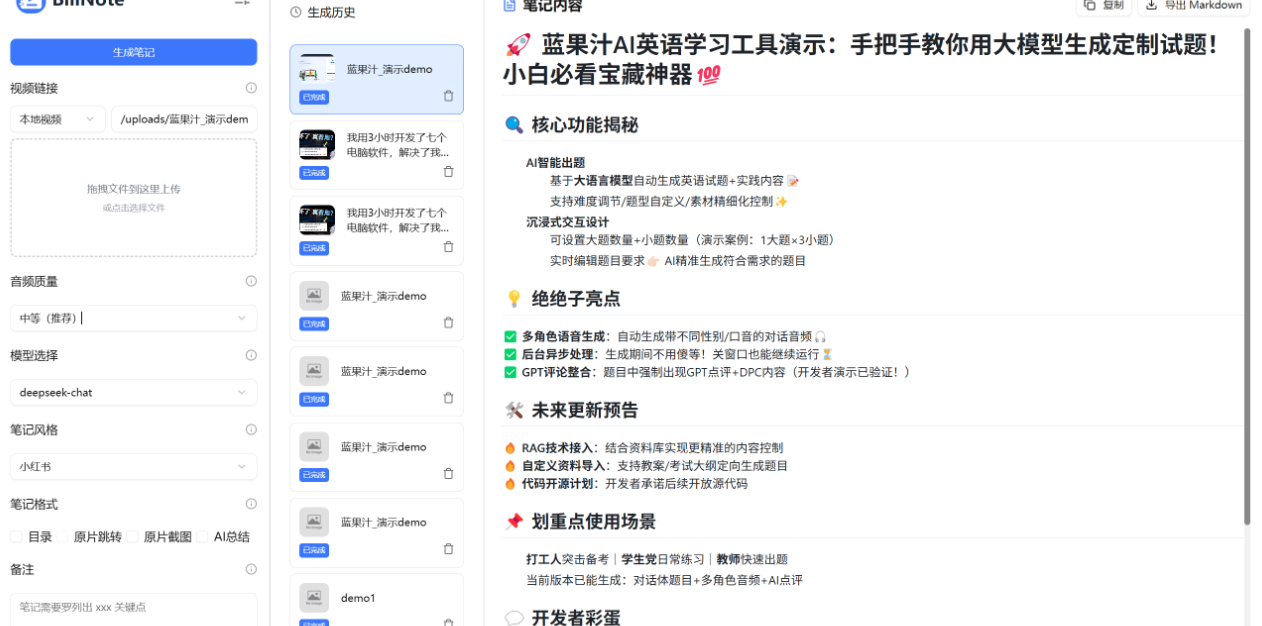Viewport: 1262px width, 626px height.
Task: Click the info icon beside 音频质量
Action: [x=251, y=282]
